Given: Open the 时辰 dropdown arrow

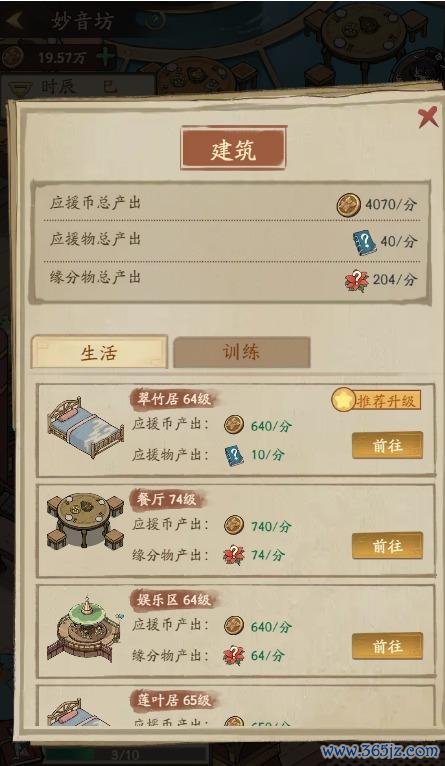Looking at the screenshot, I should [x=19, y=88].
